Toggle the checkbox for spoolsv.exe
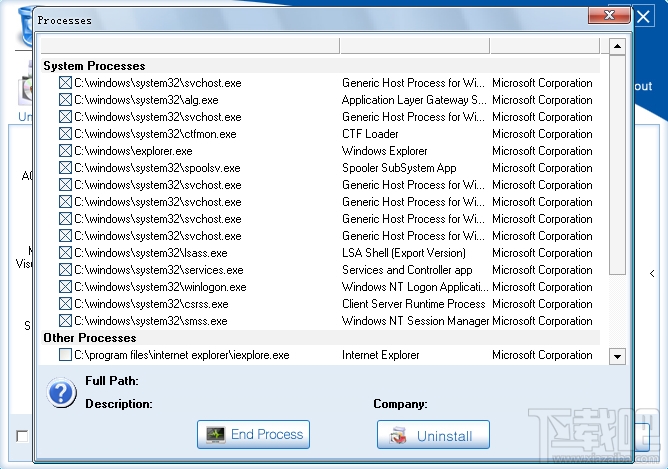 pyautogui.click(x=65, y=168)
